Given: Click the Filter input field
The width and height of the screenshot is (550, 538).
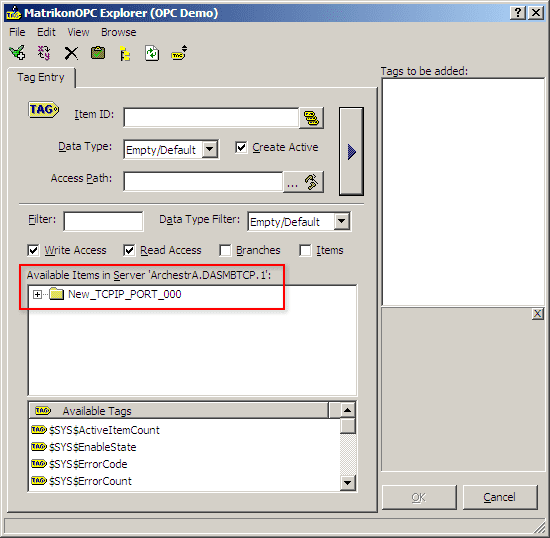Looking at the screenshot, I should pyautogui.click(x=103, y=221).
